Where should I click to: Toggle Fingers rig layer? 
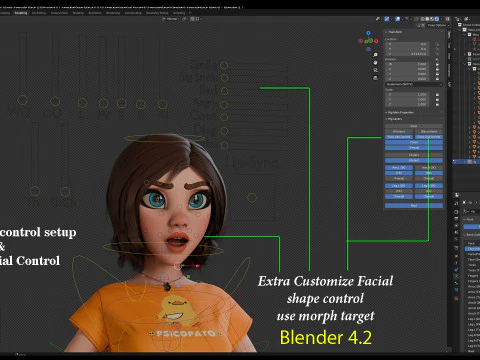(414, 155)
